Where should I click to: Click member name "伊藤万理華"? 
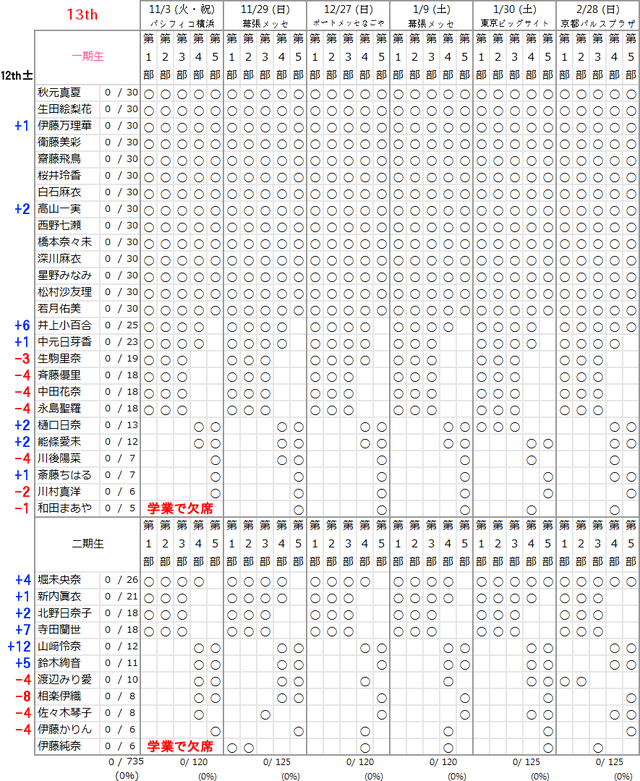65,126
